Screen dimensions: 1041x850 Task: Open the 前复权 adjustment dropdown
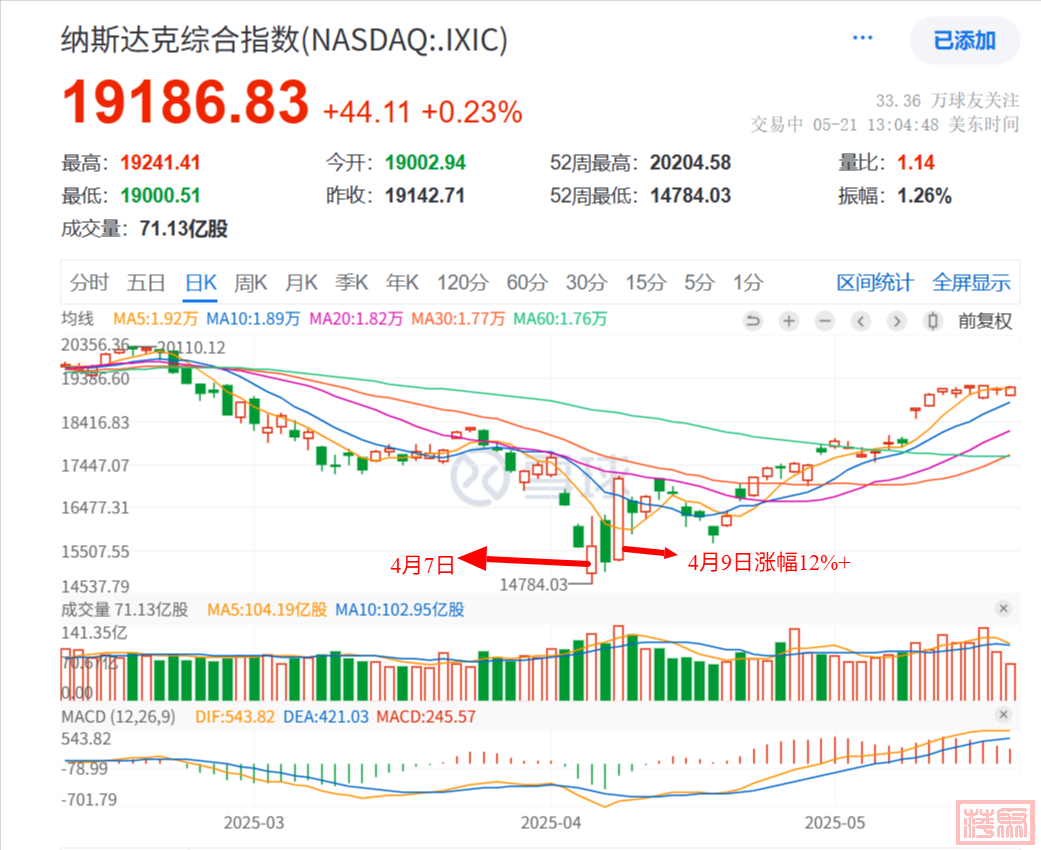[x=985, y=321]
